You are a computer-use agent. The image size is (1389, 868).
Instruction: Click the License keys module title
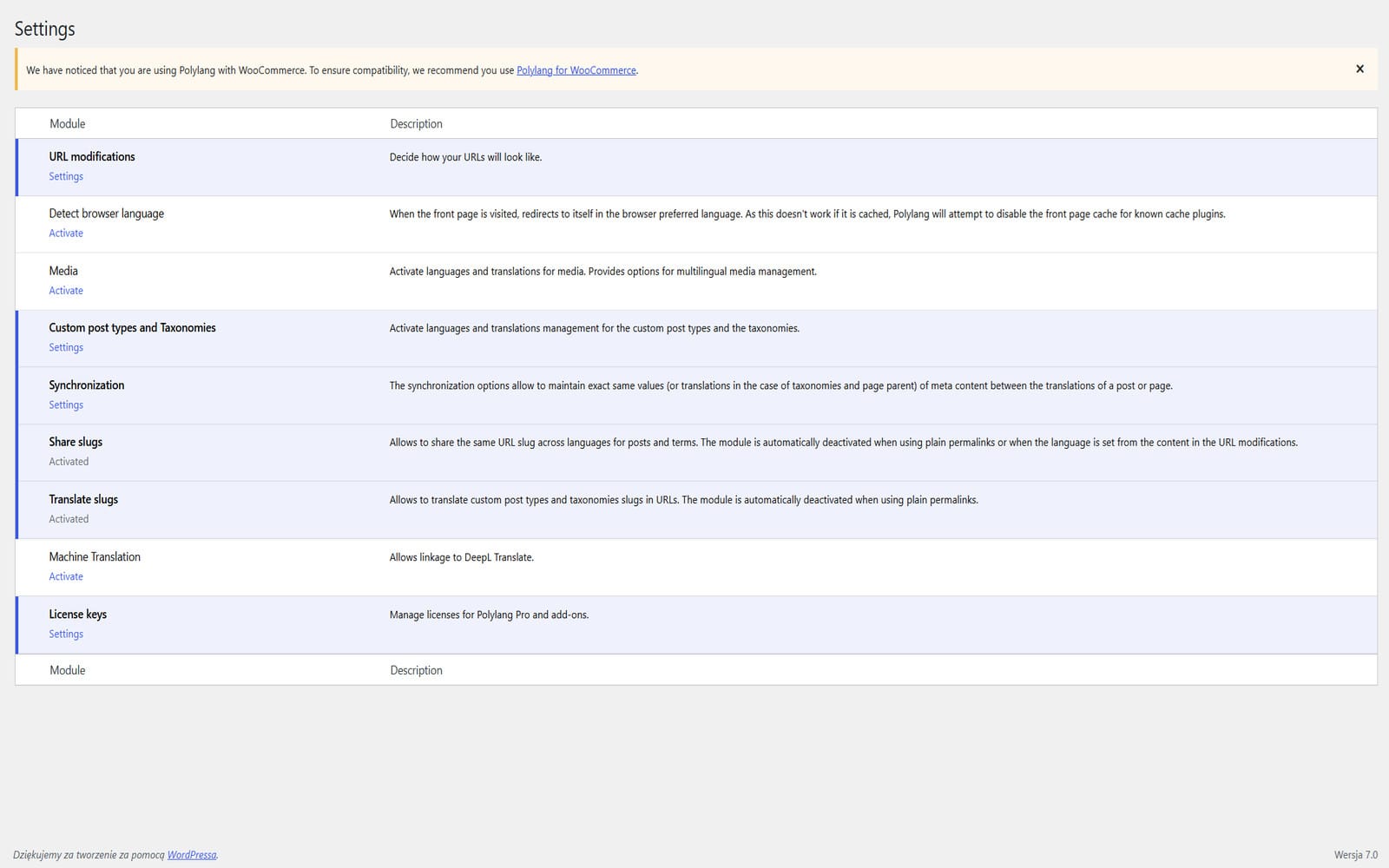pos(78,614)
